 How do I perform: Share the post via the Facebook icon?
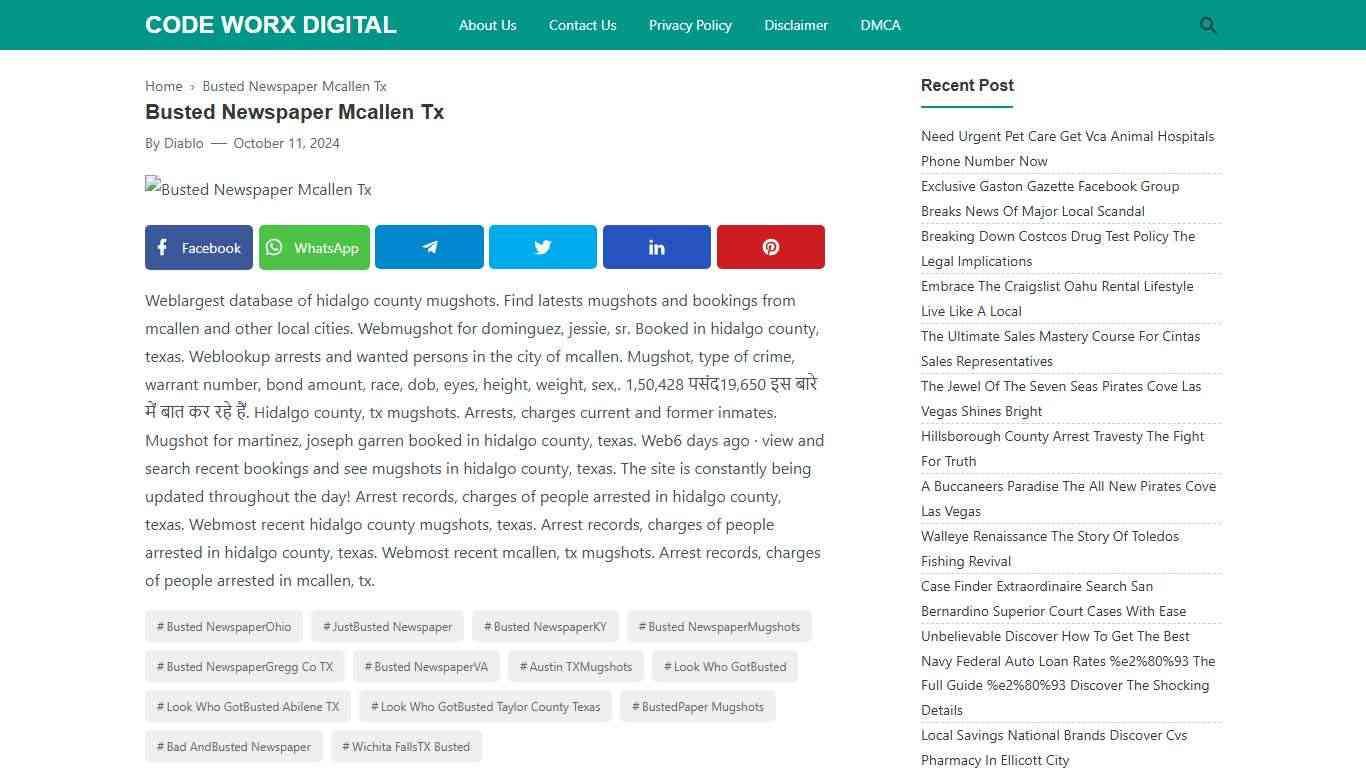tap(198, 247)
